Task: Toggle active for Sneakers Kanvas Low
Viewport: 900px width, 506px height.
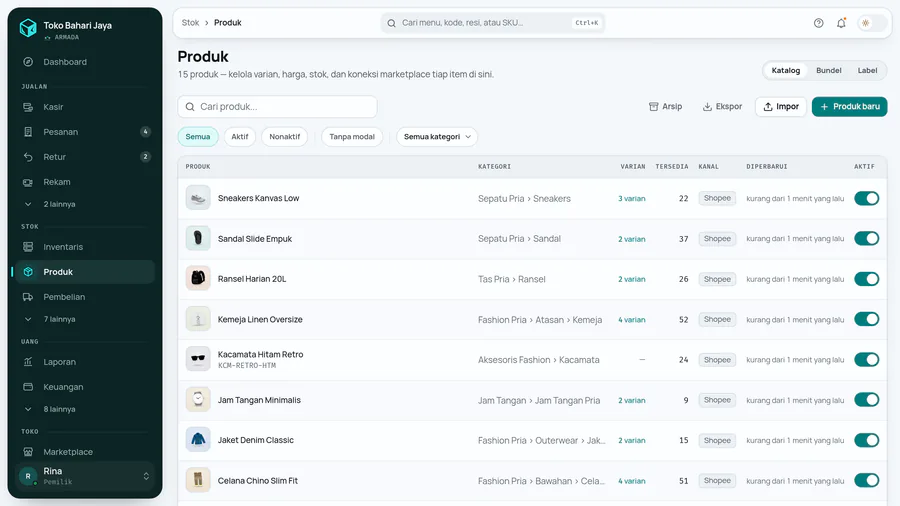Action: [866, 198]
